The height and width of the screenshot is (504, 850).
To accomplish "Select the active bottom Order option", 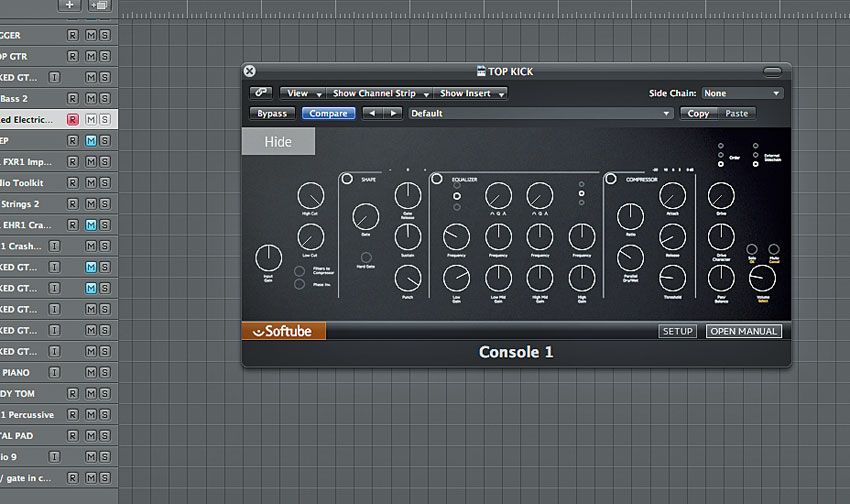I will tap(720, 164).
